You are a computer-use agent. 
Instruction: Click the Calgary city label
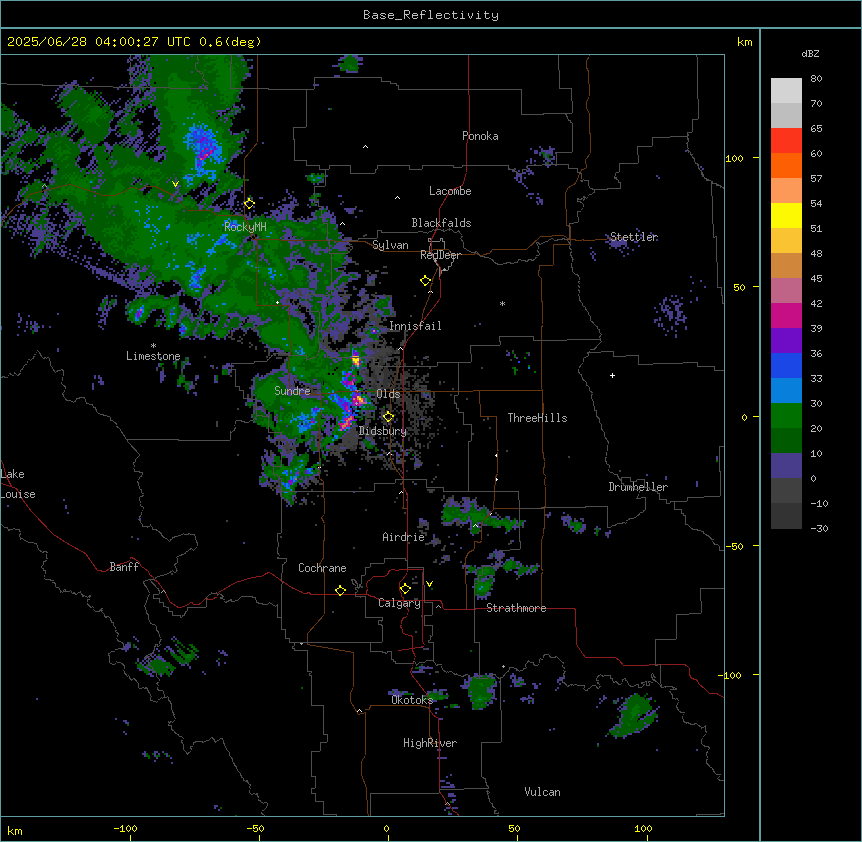pos(400,603)
